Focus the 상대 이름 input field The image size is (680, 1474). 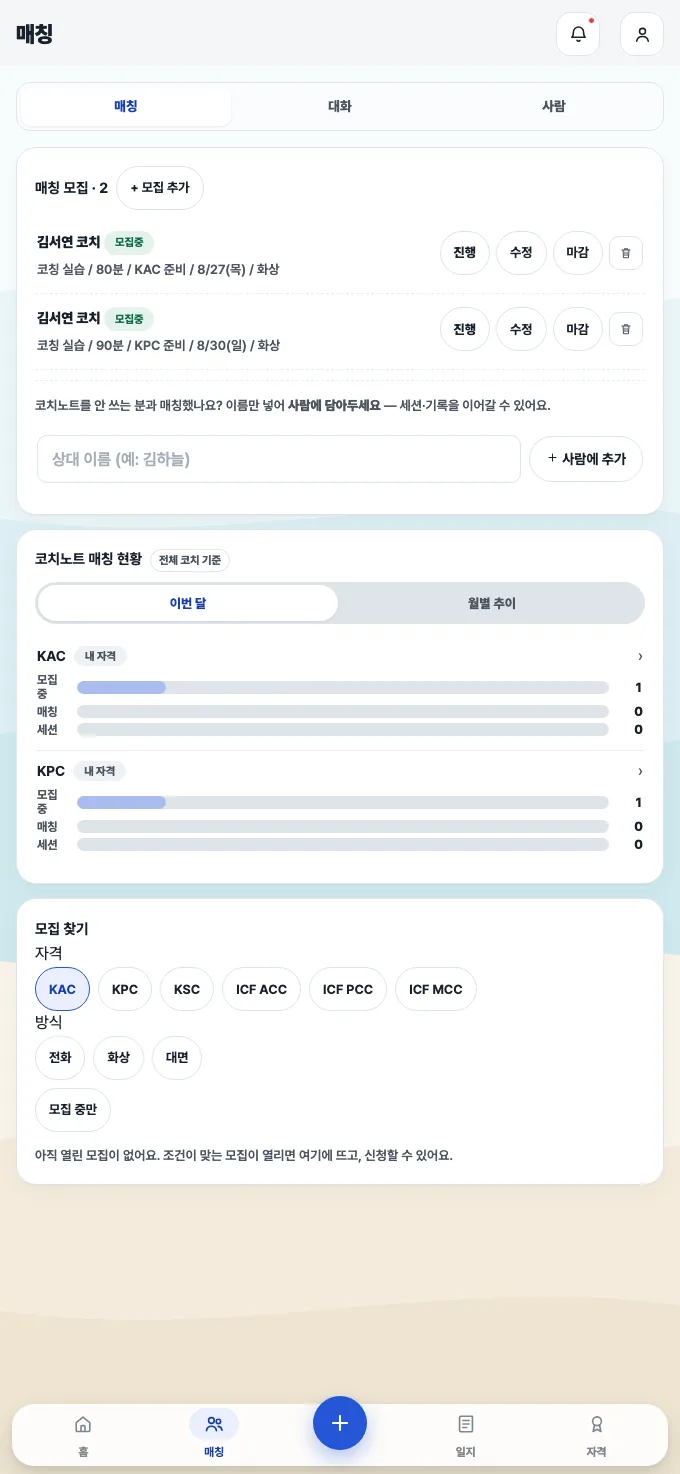click(x=279, y=459)
